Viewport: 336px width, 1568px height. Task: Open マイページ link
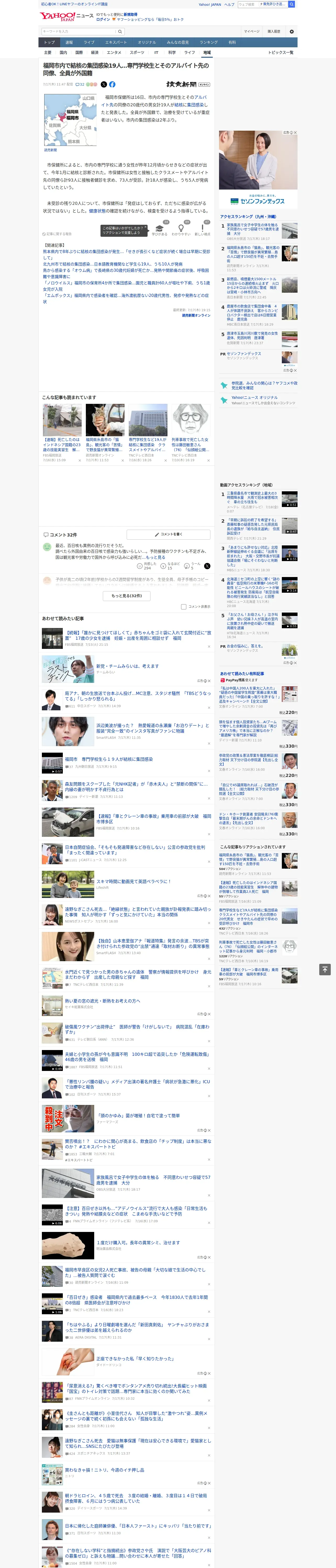pyautogui.click(x=252, y=31)
